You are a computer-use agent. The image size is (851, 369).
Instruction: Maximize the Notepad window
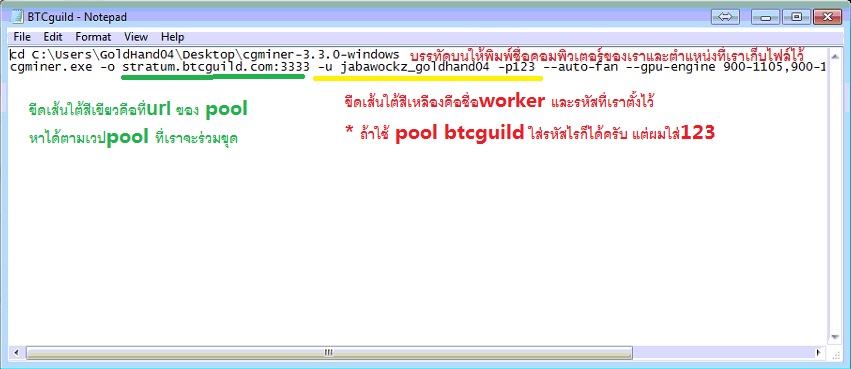pyautogui.click(x=796, y=17)
